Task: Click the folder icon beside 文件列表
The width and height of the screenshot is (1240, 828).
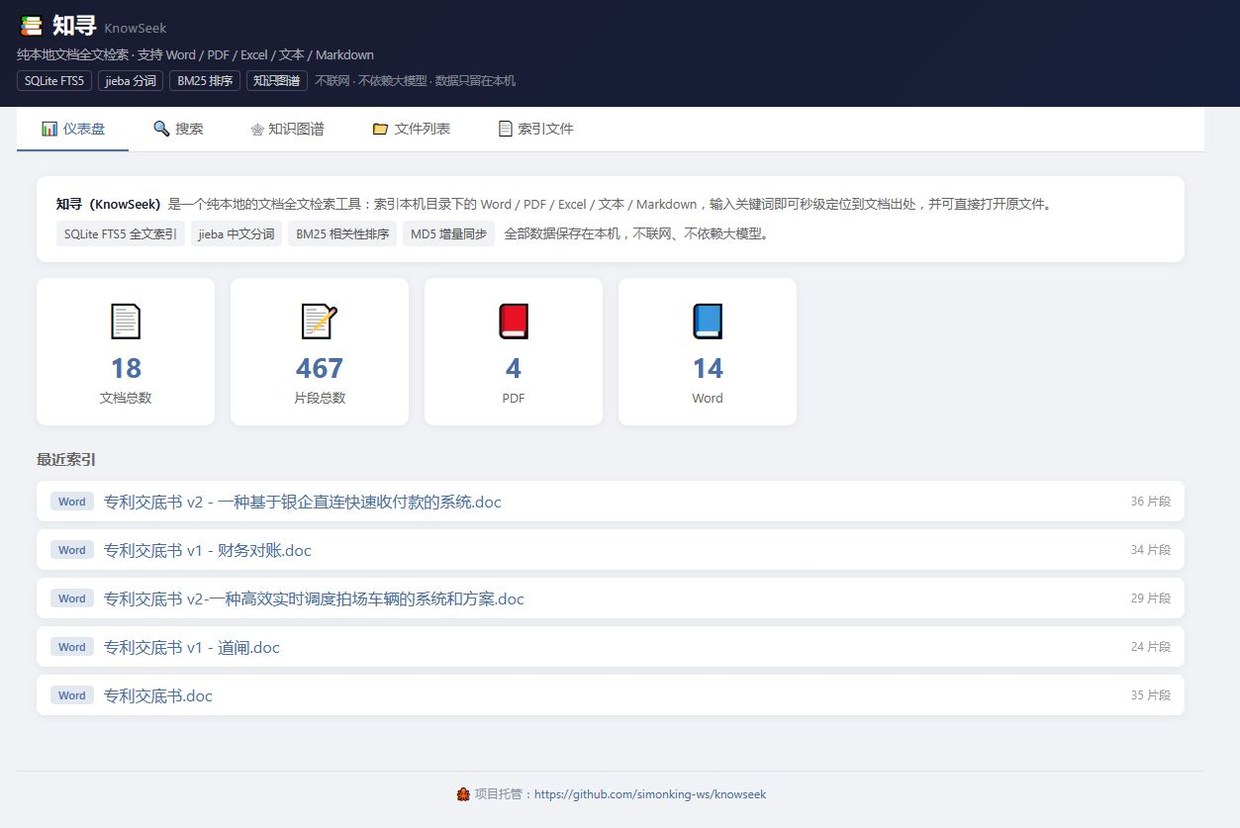Action: tap(380, 129)
